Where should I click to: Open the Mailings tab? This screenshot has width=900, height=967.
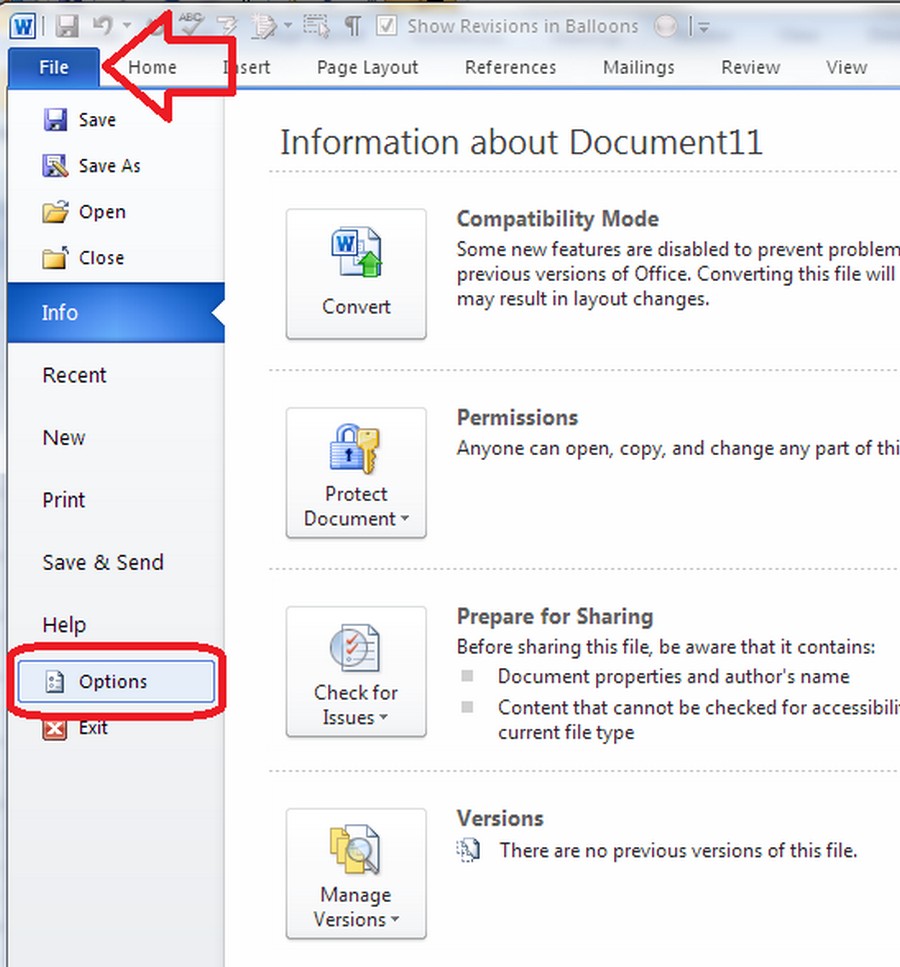click(638, 67)
